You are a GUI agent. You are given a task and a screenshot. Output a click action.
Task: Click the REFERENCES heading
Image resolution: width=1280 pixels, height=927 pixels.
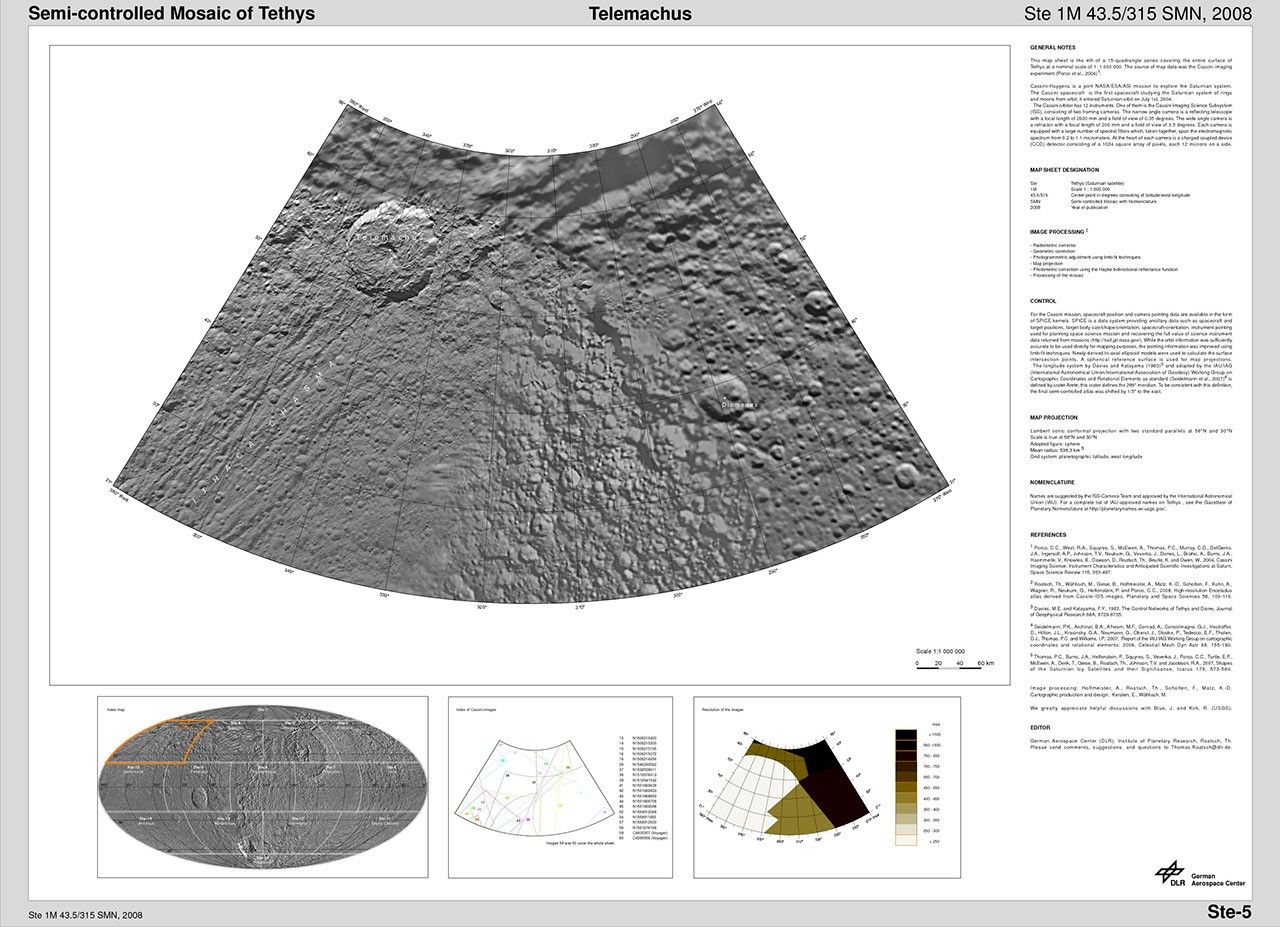tap(1048, 535)
